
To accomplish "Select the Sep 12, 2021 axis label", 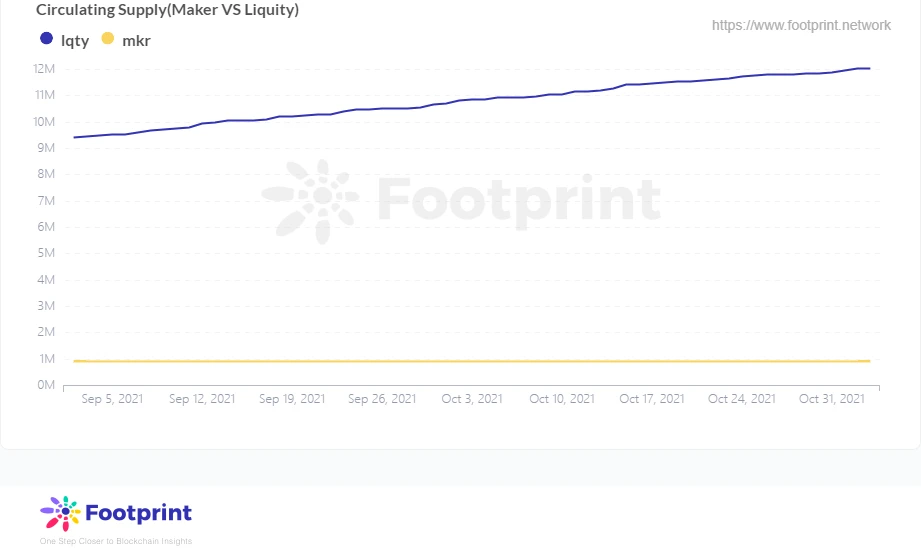I will tap(202, 398).
